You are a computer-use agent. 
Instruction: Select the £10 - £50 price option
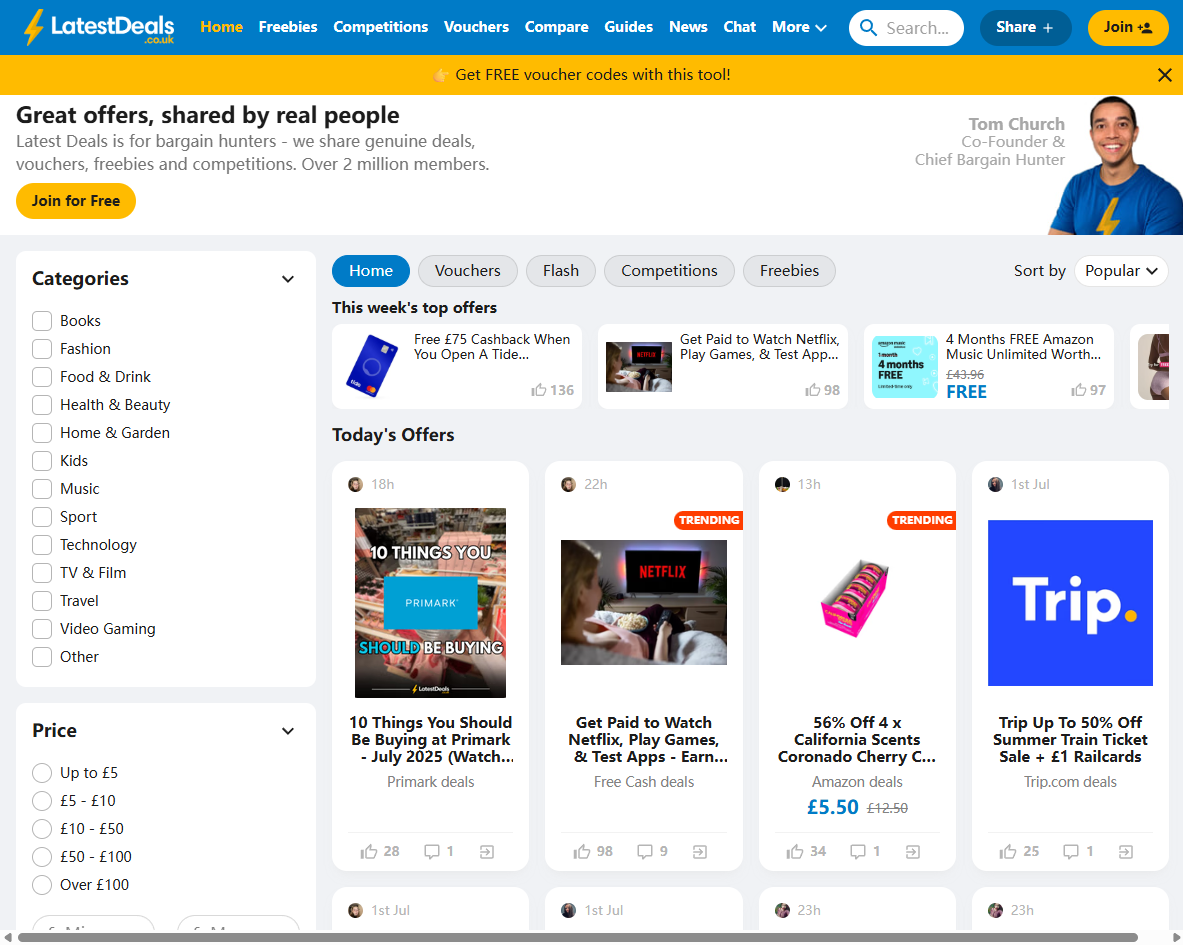click(42, 829)
